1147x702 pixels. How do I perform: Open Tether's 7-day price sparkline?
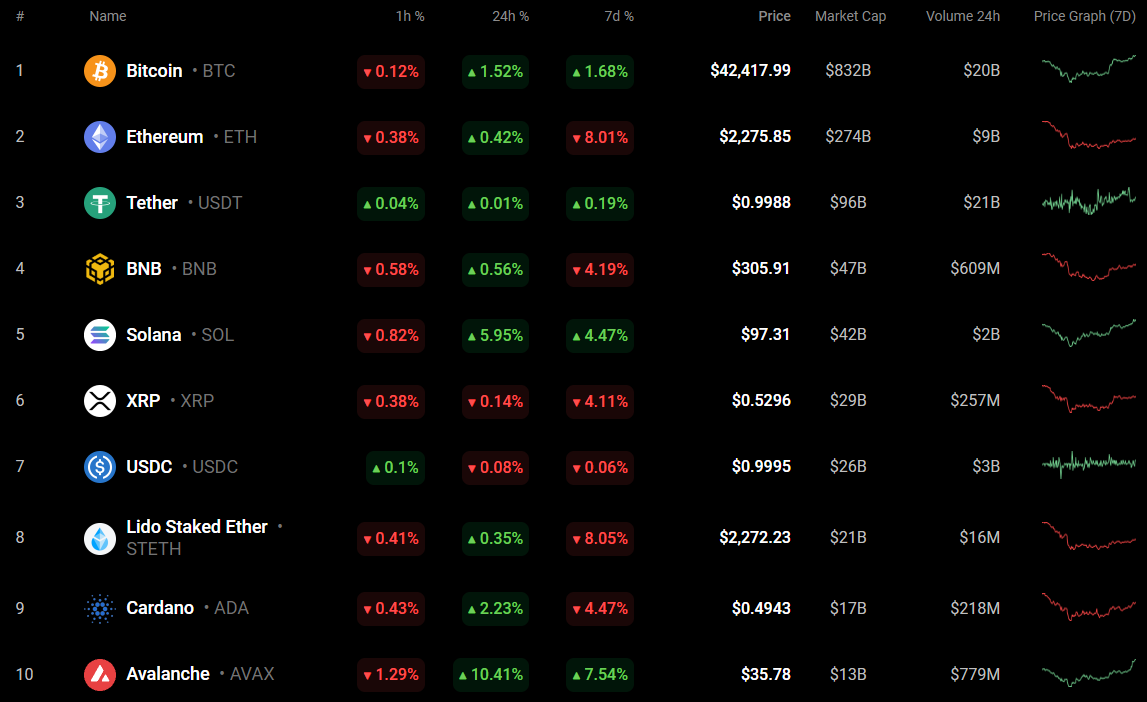click(1088, 201)
